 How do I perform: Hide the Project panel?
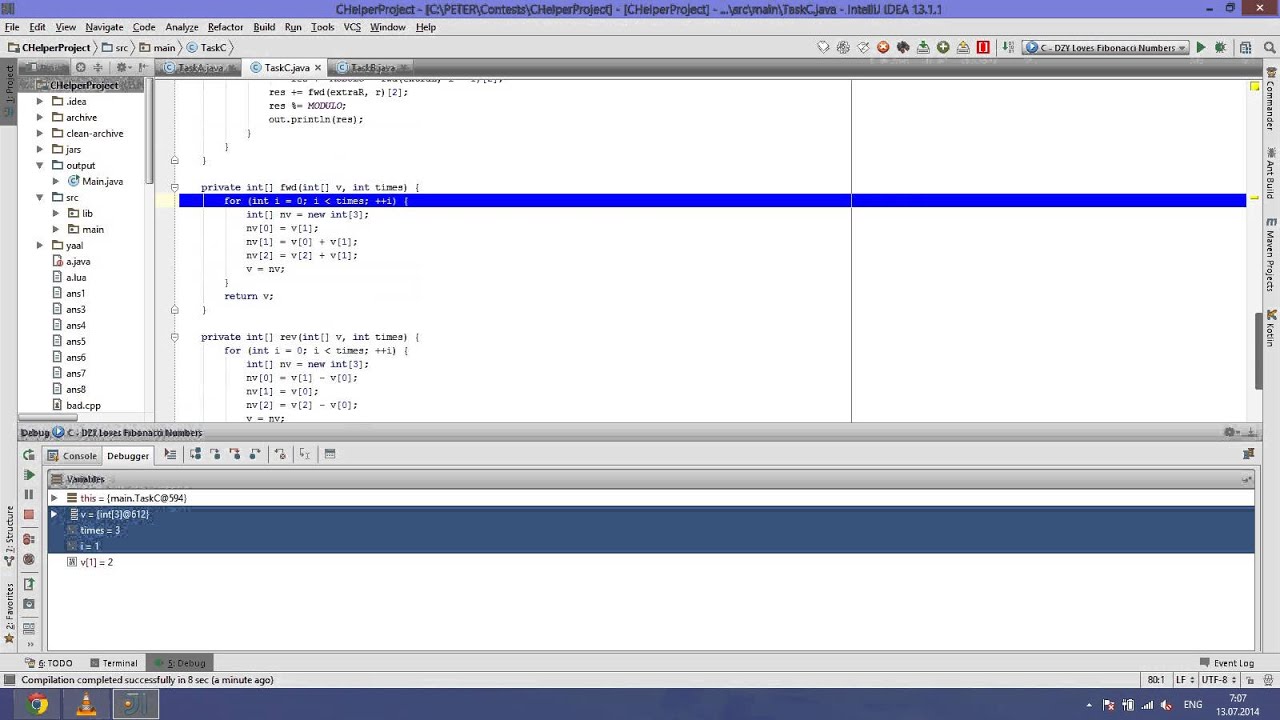pyautogui.click(x=143, y=67)
